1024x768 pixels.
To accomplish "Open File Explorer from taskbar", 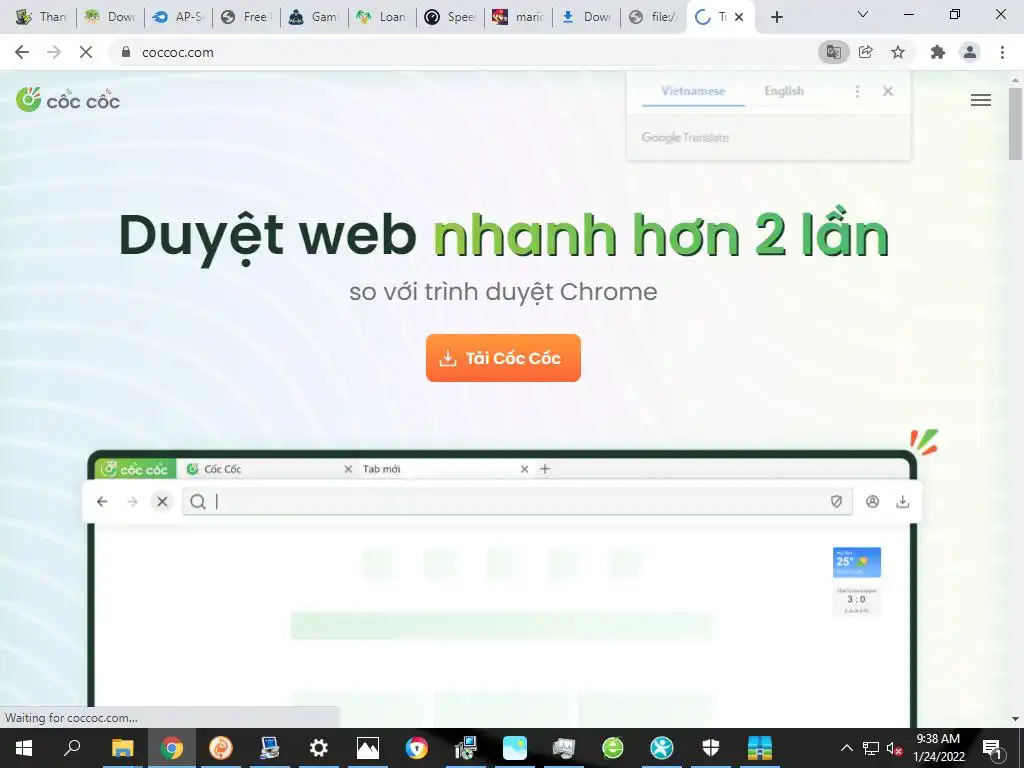I will [x=122, y=748].
